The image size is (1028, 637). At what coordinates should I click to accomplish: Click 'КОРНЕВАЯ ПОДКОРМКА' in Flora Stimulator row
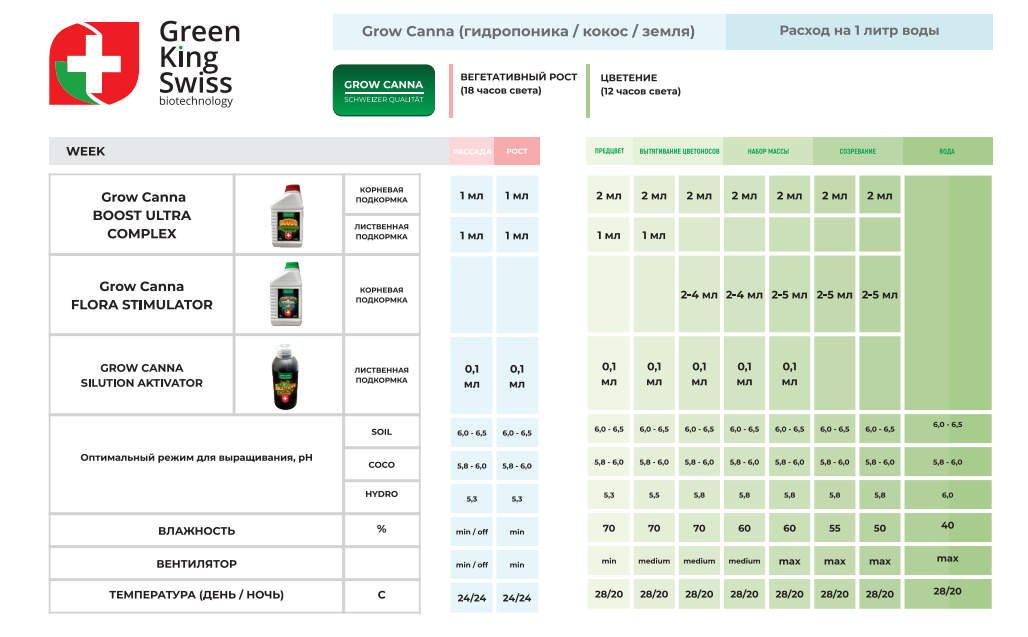click(382, 295)
